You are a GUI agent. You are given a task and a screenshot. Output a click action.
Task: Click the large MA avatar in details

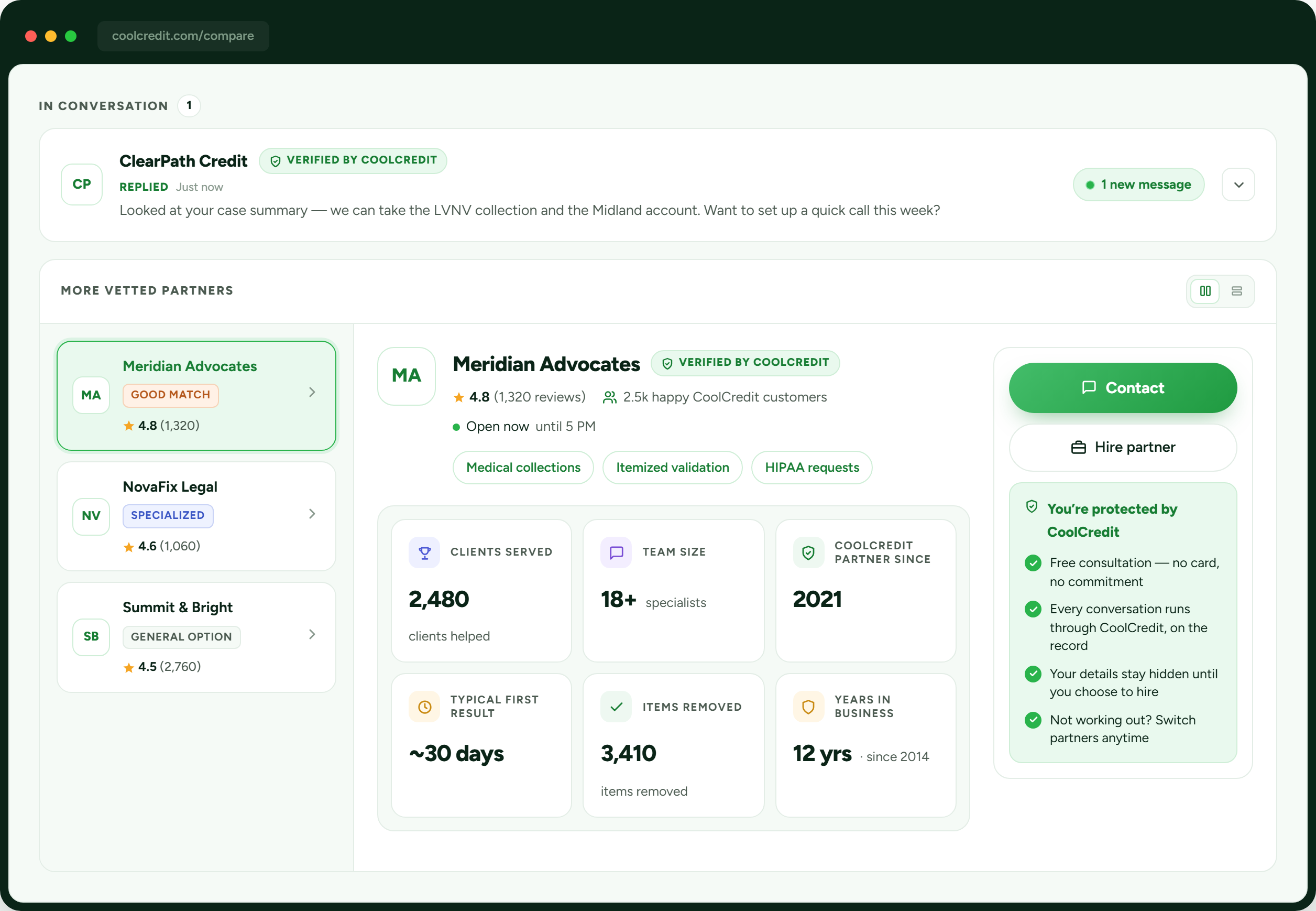(x=406, y=376)
